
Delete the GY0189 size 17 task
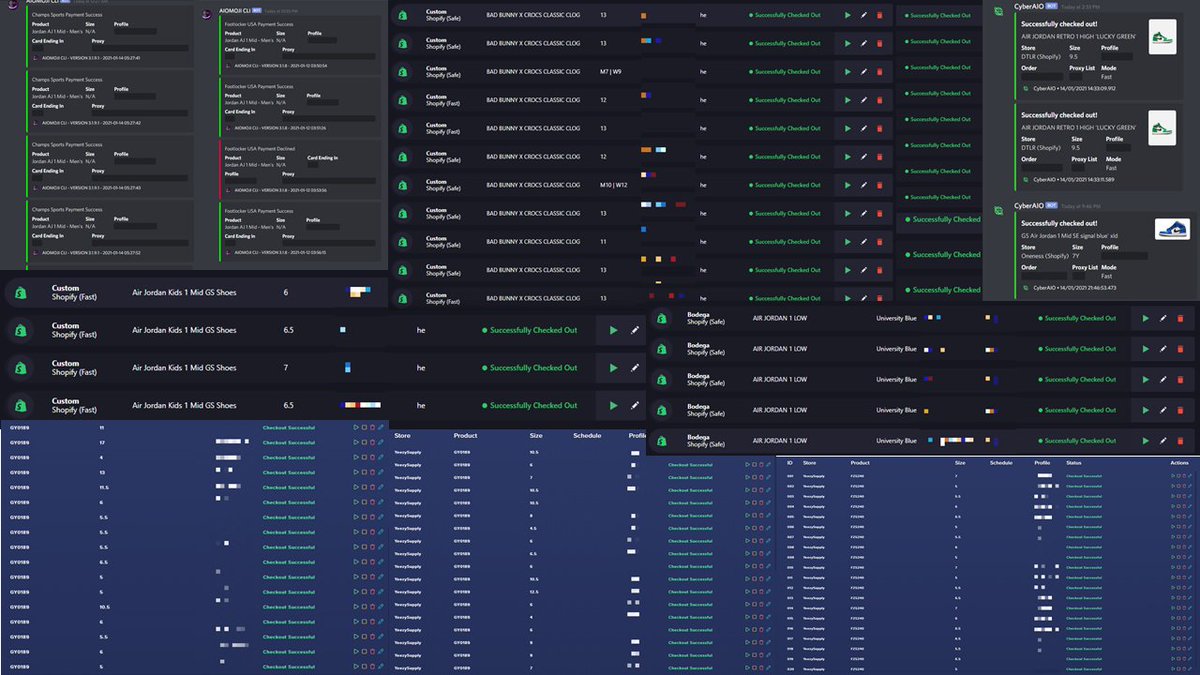372,442
